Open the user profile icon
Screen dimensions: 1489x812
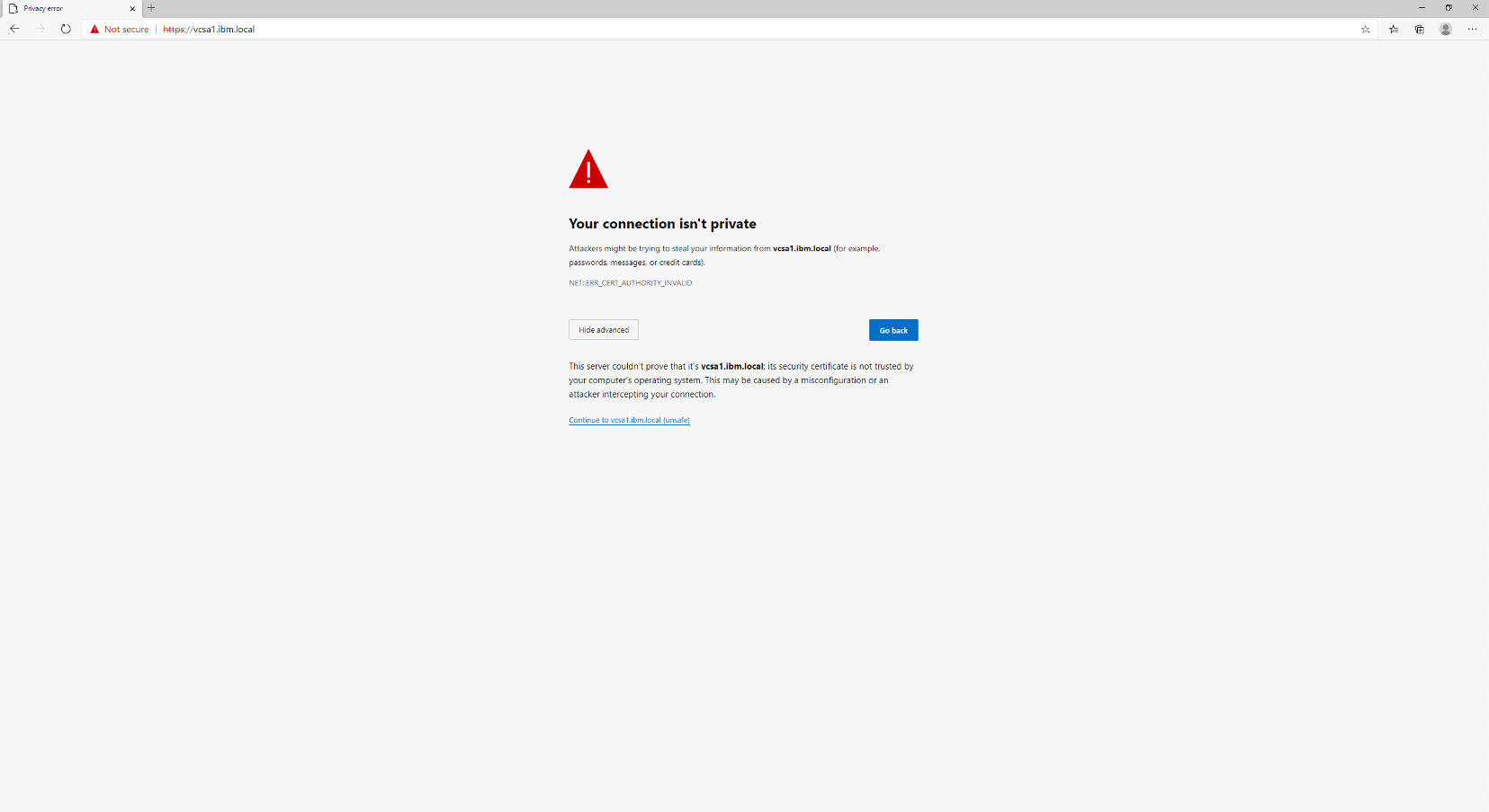1446,29
